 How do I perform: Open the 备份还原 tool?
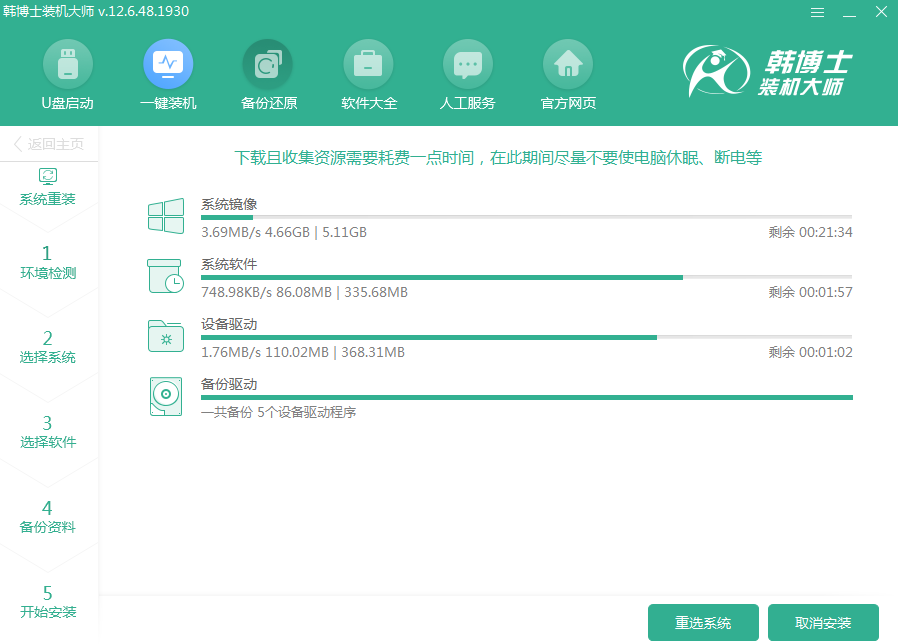[267, 74]
